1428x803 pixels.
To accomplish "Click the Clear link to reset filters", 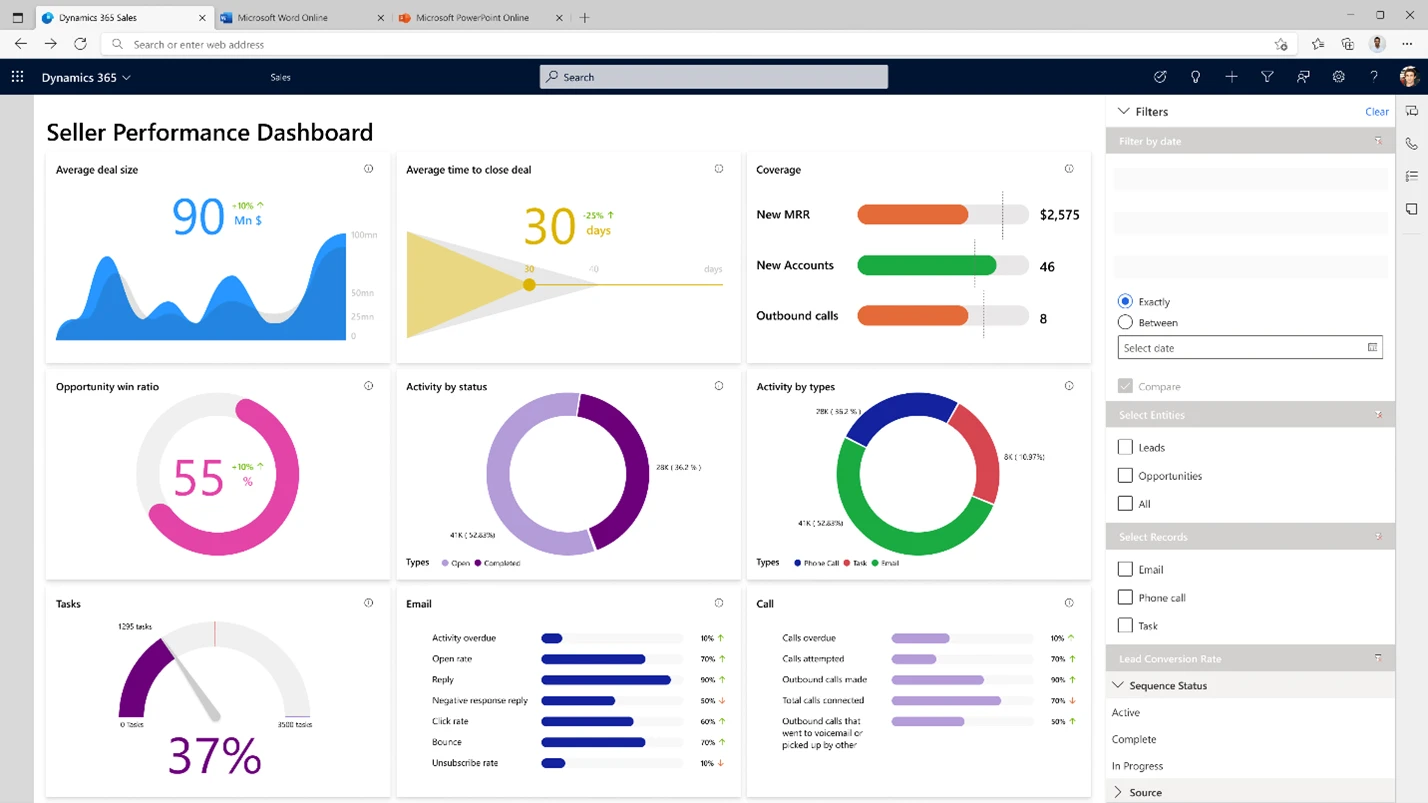I will coord(1376,111).
